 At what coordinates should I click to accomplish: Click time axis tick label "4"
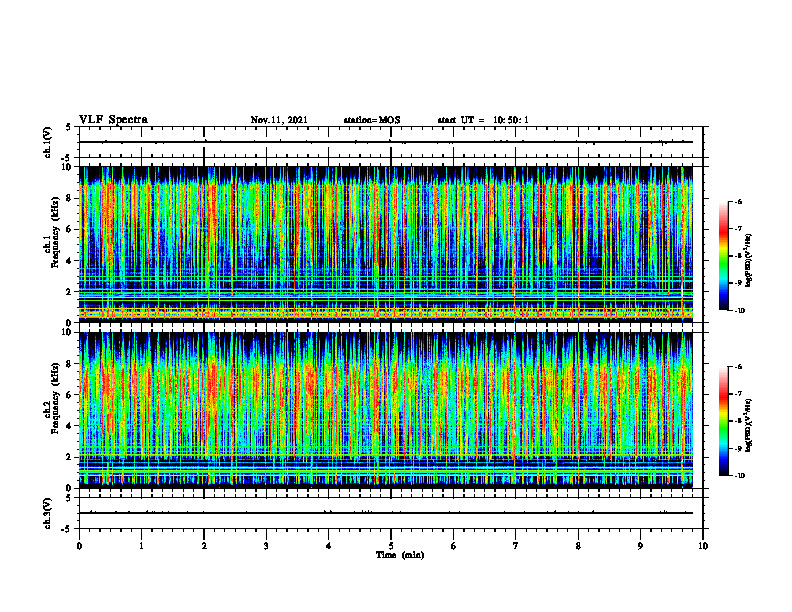click(329, 546)
